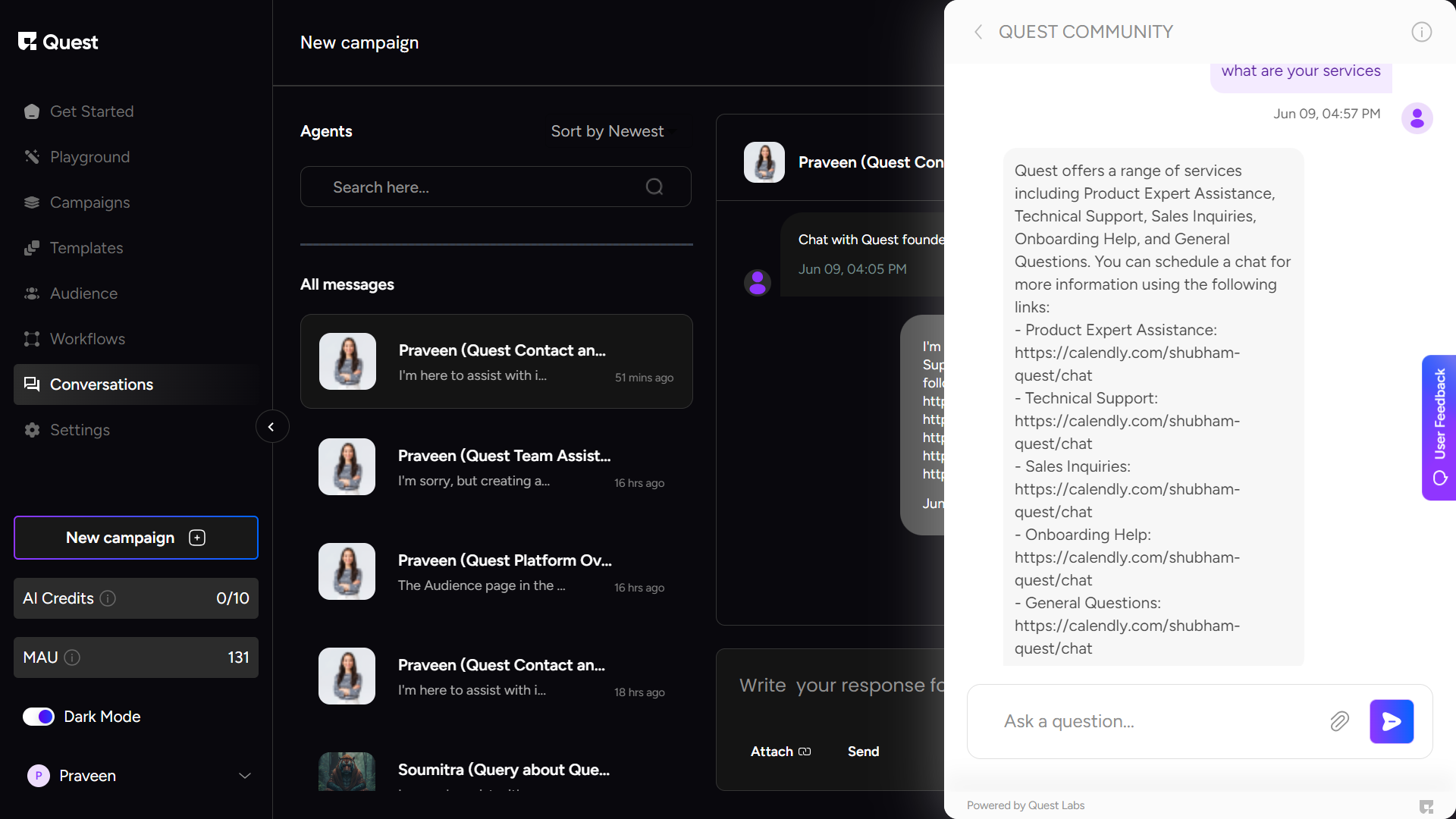Open the Campaigns menu item
Screen dimensions: 1456x819
click(x=89, y=202)
